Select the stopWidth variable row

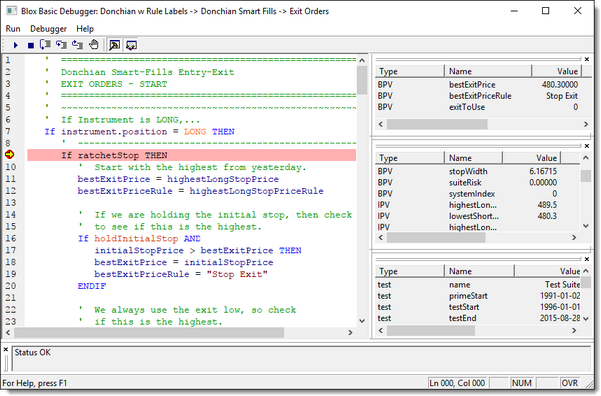478,171
